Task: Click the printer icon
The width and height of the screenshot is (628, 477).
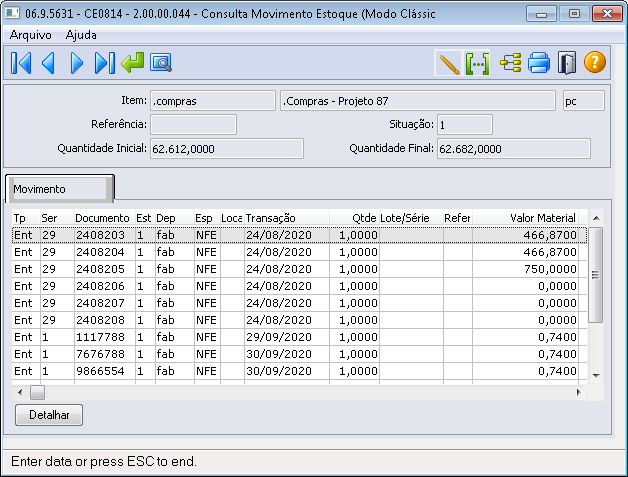Action: pos(539,63)
